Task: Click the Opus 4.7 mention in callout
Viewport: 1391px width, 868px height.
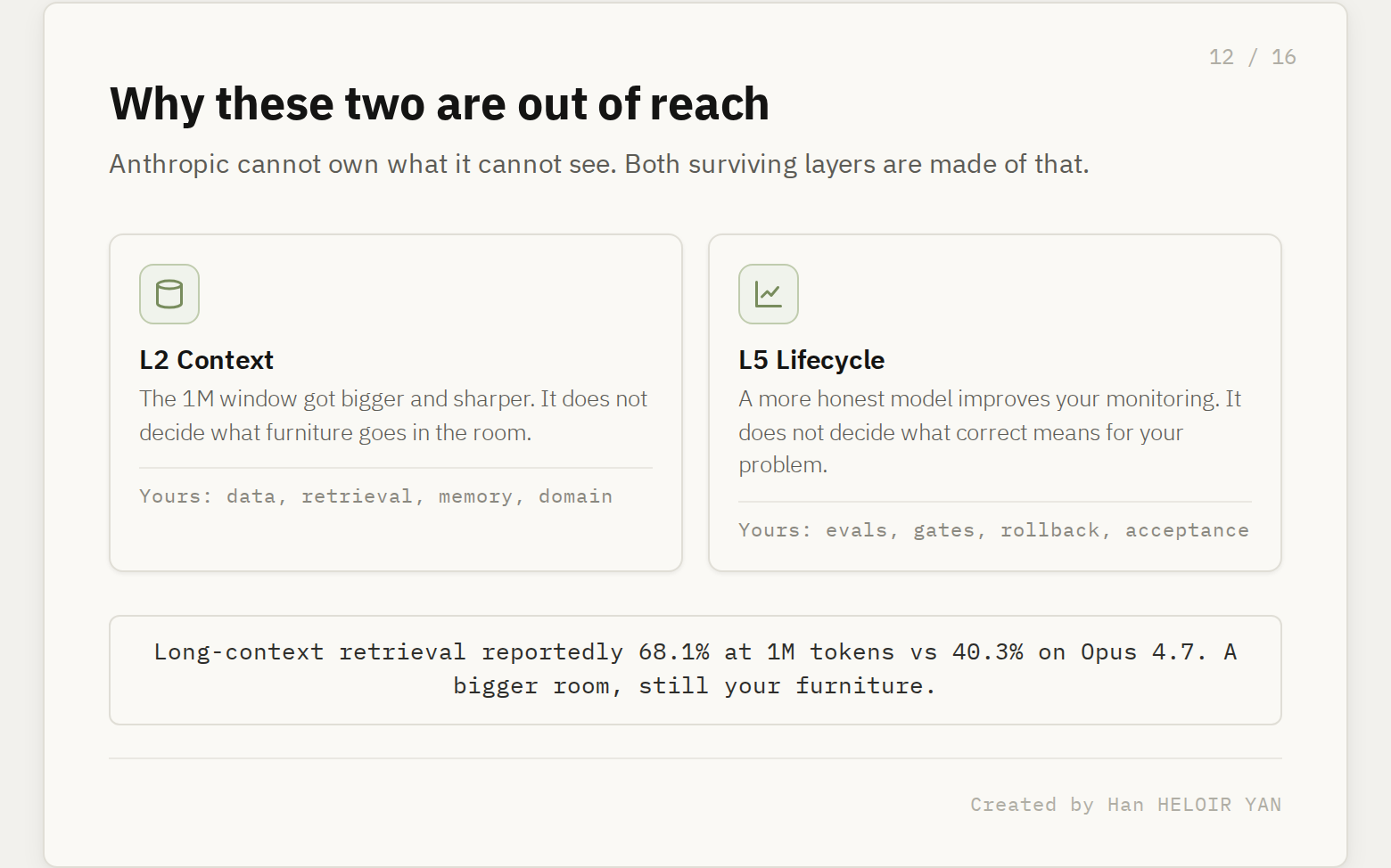Action: click(1144, 652)
